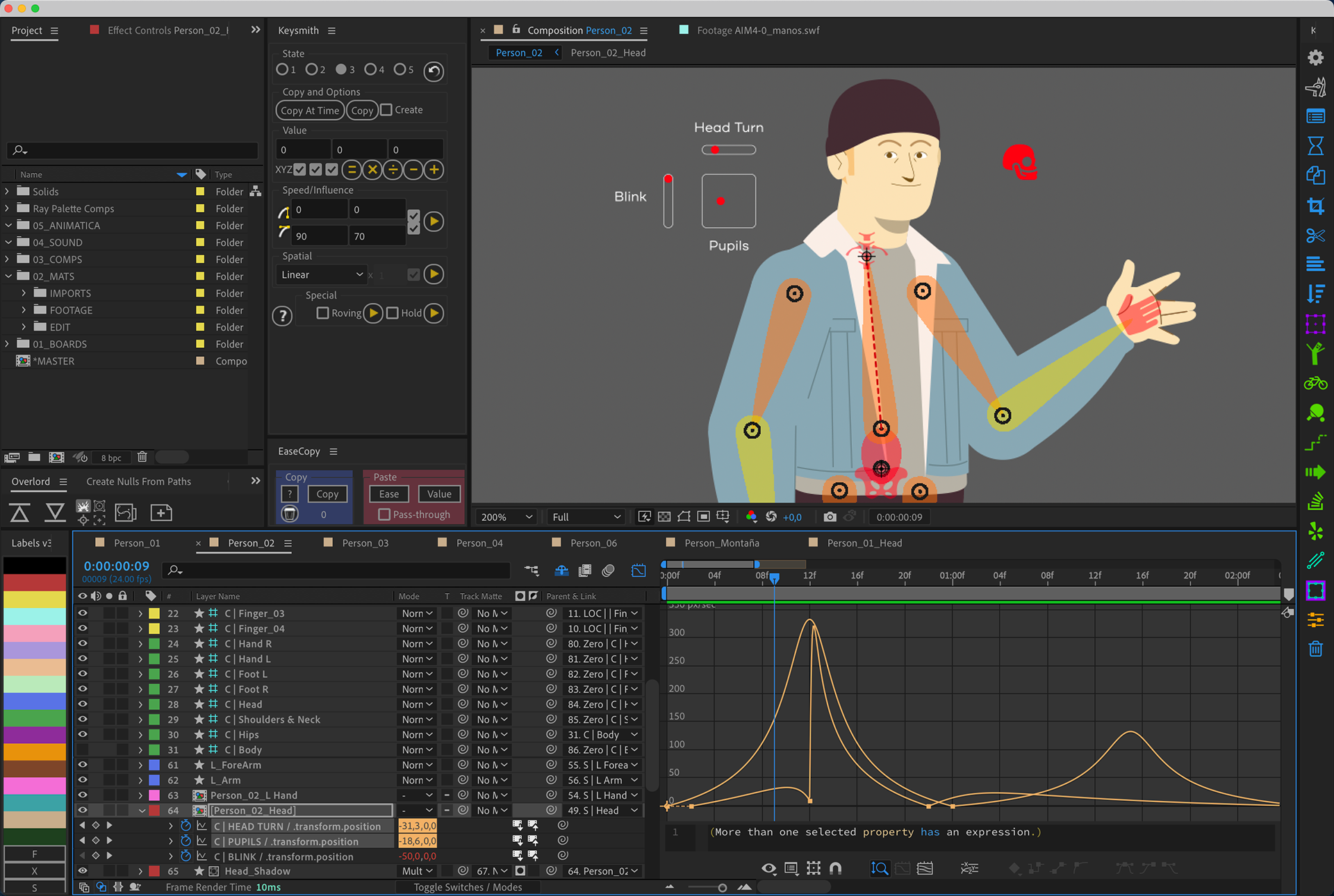Click the Keysmith reset state icon
This screenshot has height=896, width=1334.
pyautogui.click(x=434, y=71)
